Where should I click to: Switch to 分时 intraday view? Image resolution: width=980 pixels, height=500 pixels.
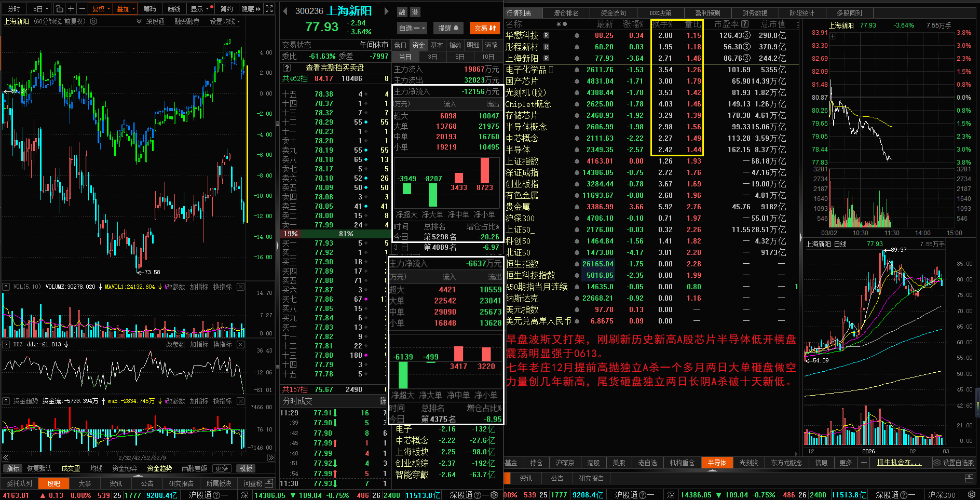[14, 9]
